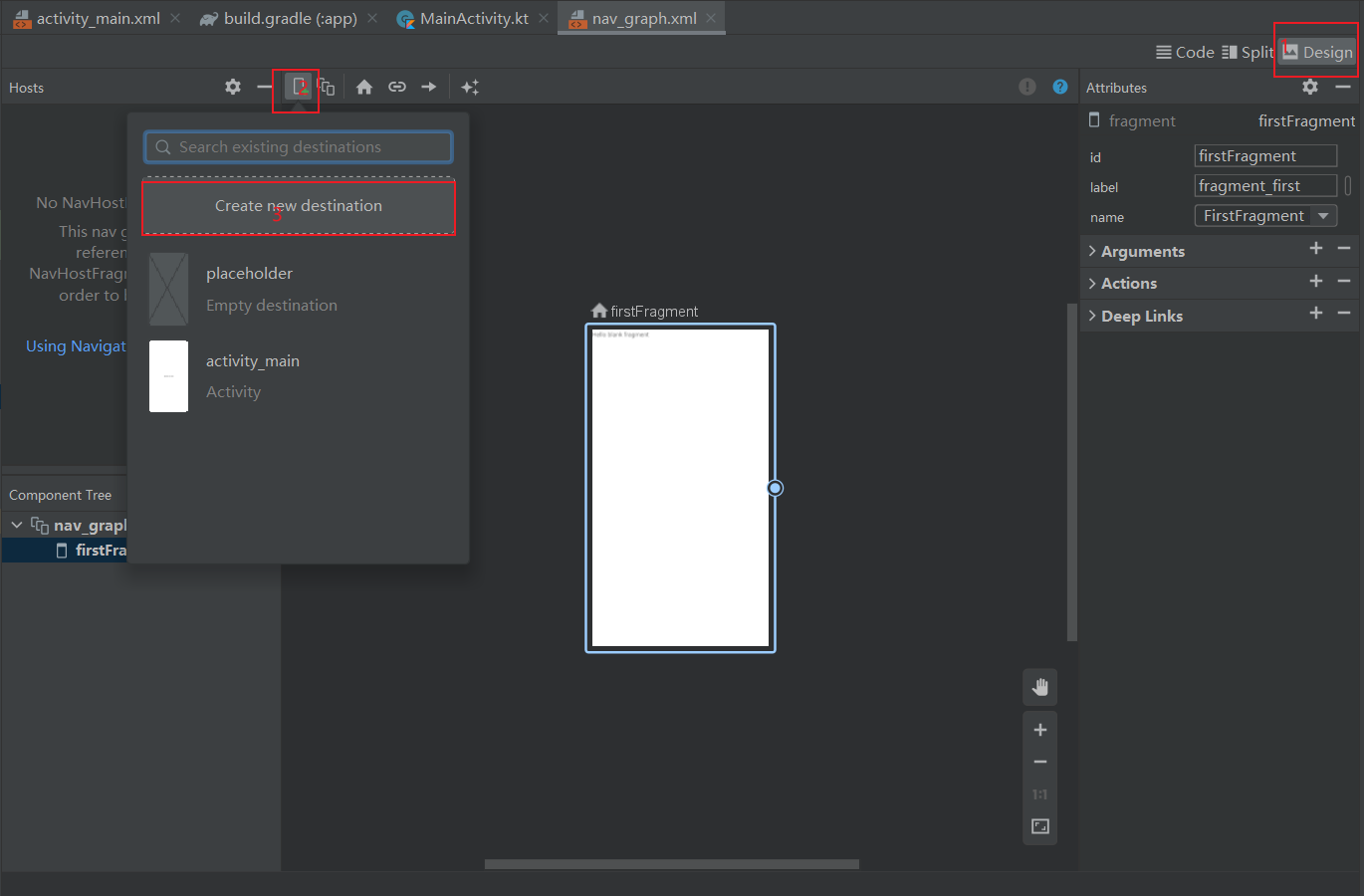1364x896 pixels.
Task: Open help via blue question icon
Action: pos(1060,87)
